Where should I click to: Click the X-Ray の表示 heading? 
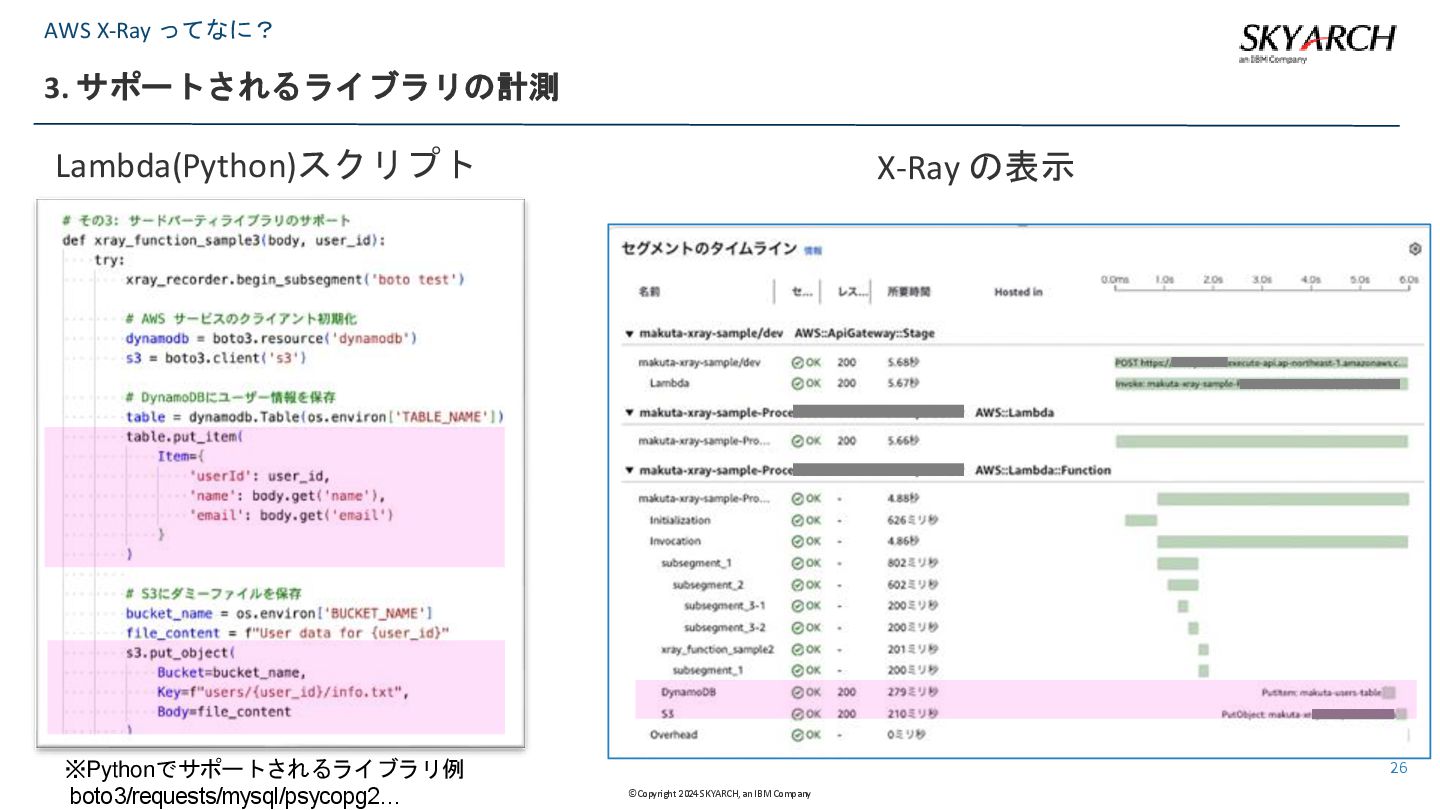(975, 167)
